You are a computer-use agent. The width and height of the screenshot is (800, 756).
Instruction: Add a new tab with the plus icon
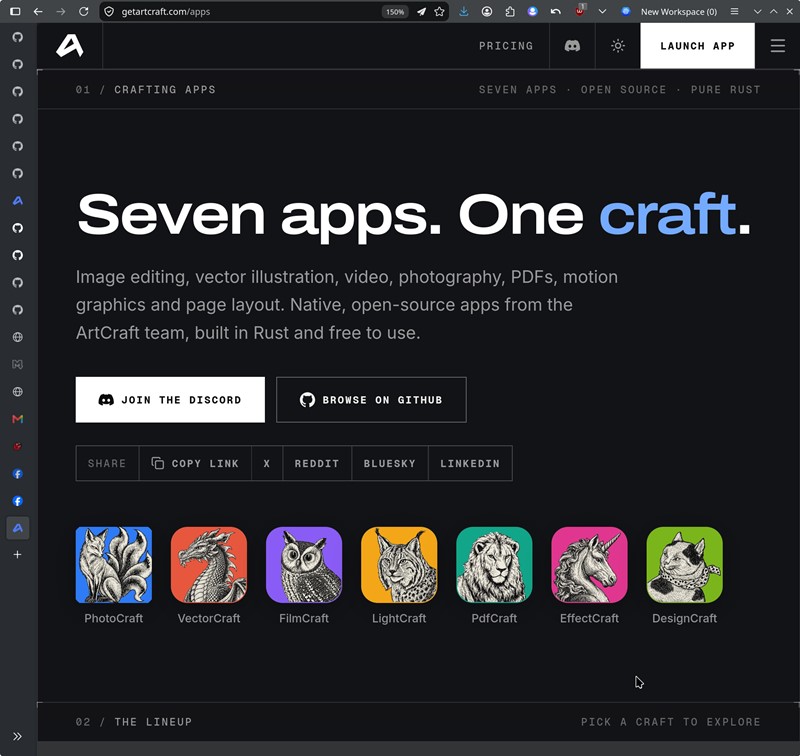point(17,555)
